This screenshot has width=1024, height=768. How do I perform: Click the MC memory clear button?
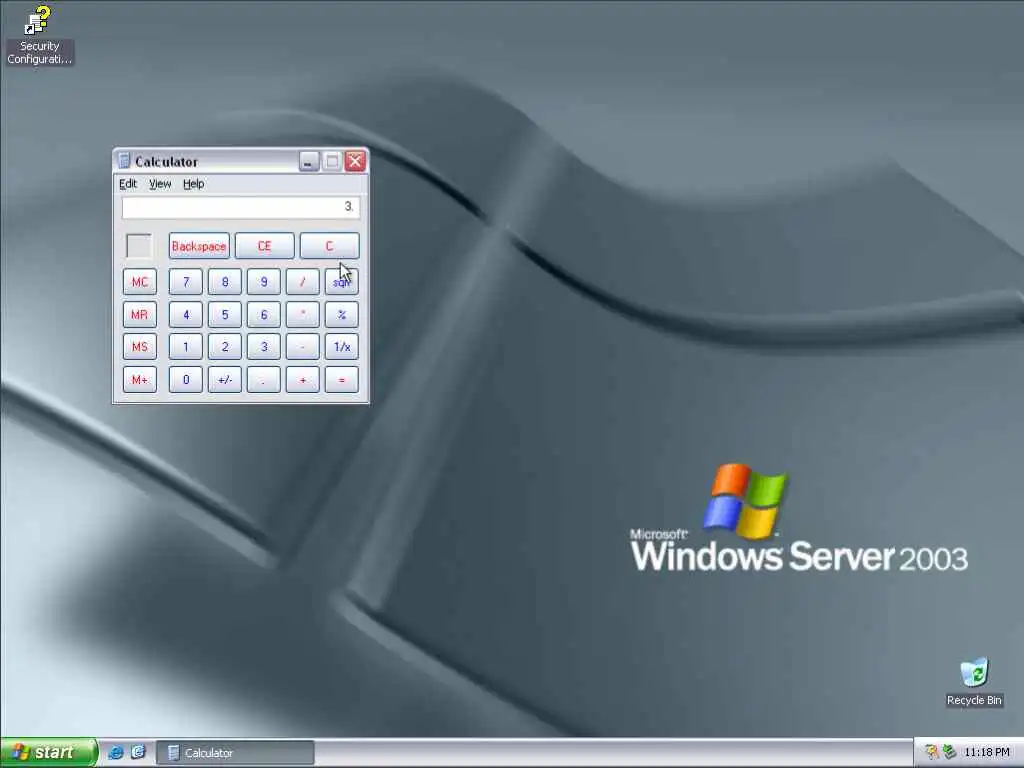click(140, 282)
